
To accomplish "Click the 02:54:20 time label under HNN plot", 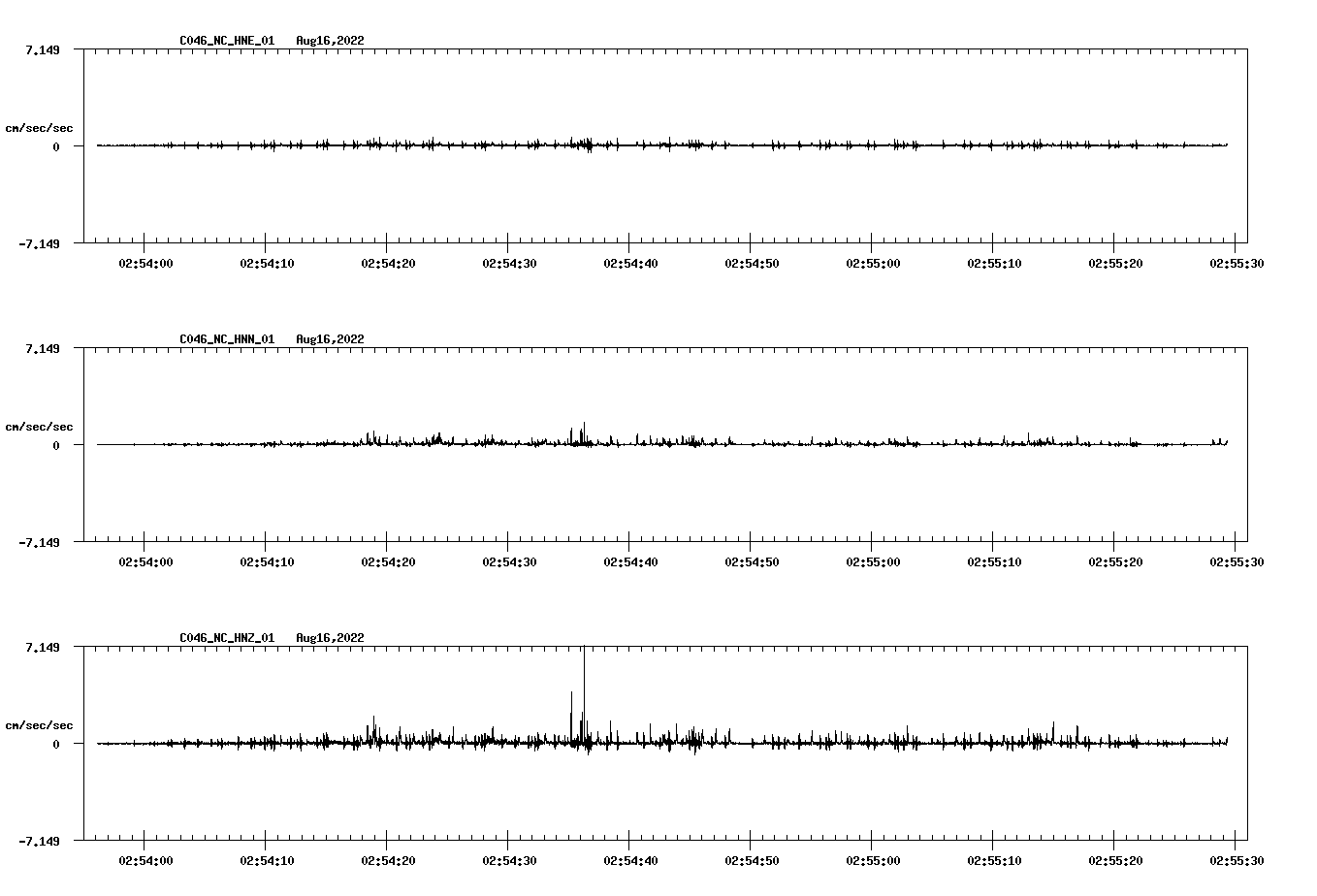I will coord(389,561).
